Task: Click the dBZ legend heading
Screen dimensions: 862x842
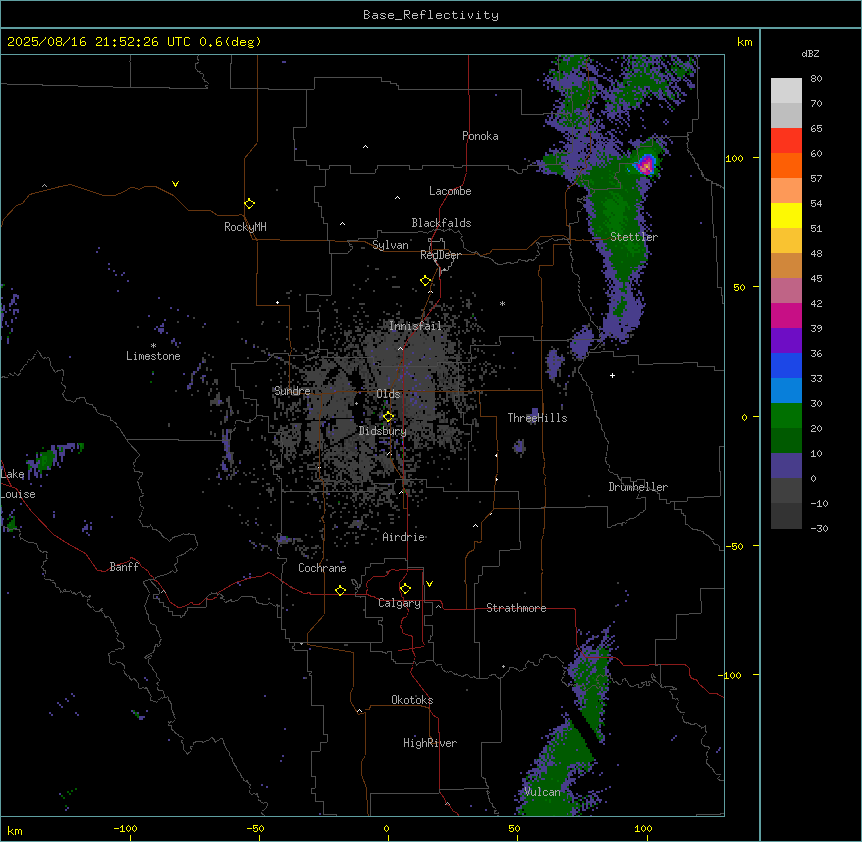Action: click(810, 53)
